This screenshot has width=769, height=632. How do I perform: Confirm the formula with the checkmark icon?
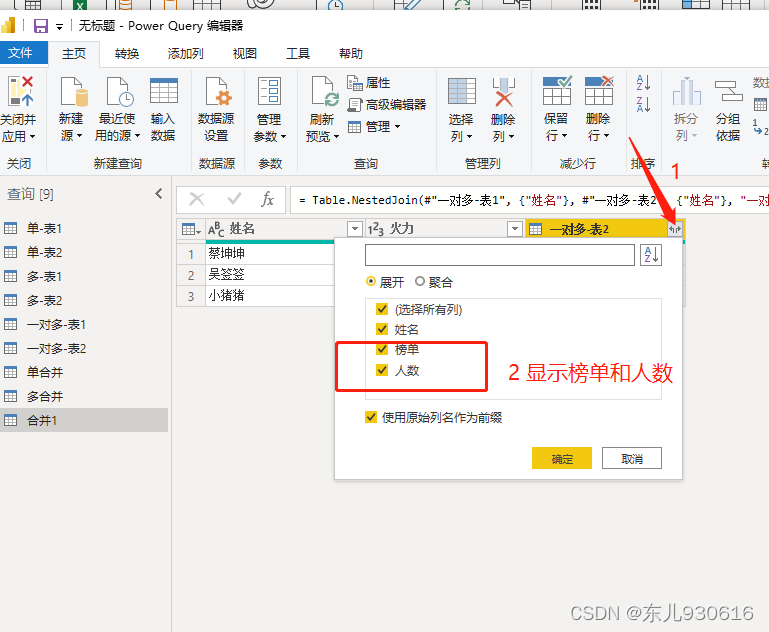point(234,199)
